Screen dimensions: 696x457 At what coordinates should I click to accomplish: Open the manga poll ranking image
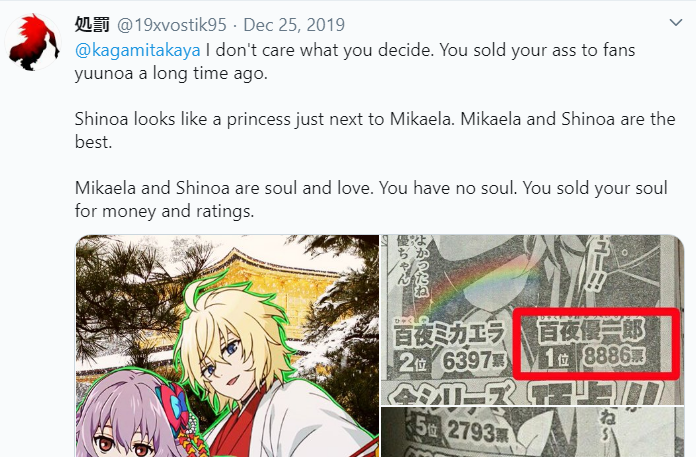[532, 319]
